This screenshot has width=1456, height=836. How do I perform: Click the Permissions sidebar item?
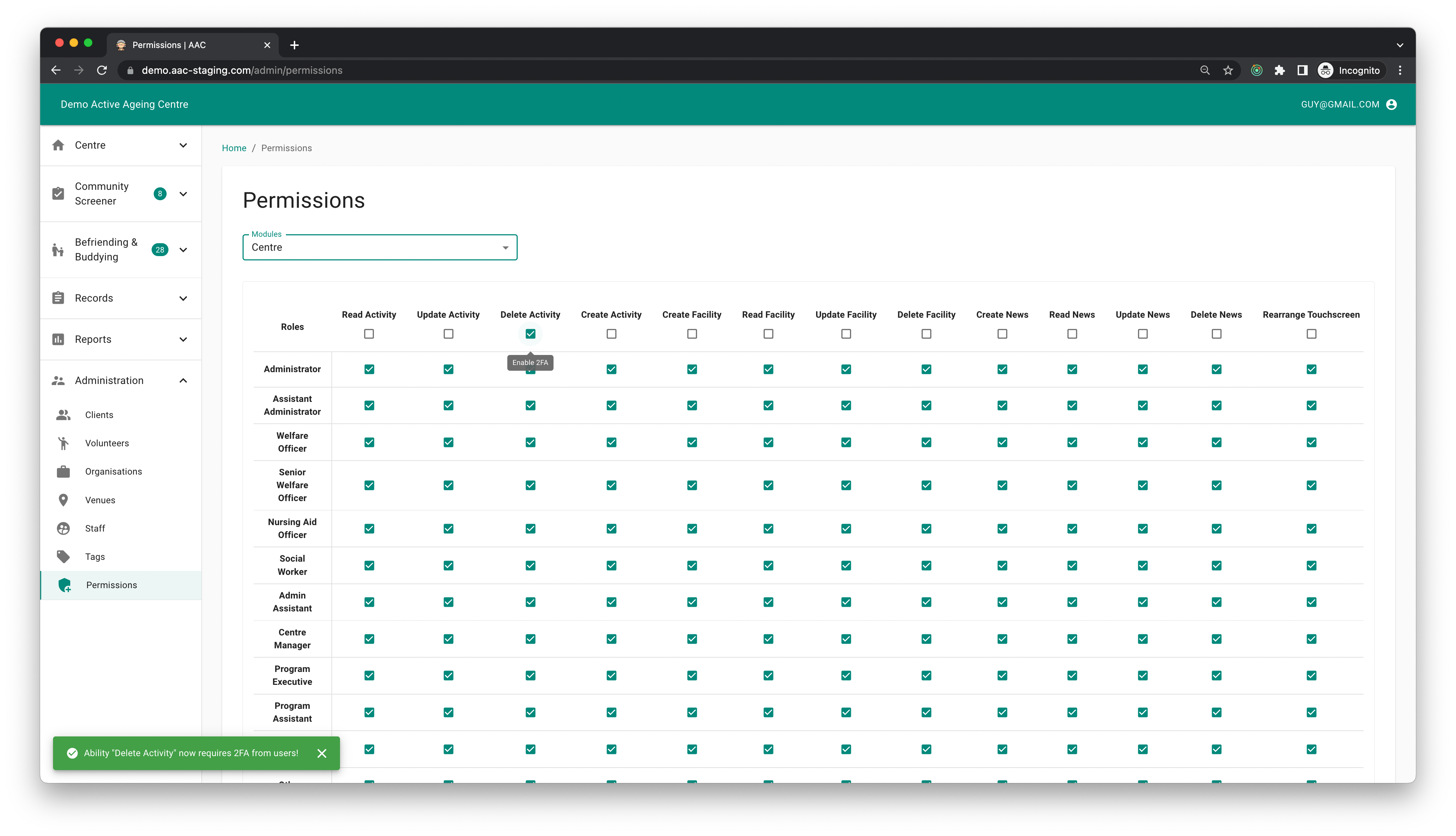121,585
